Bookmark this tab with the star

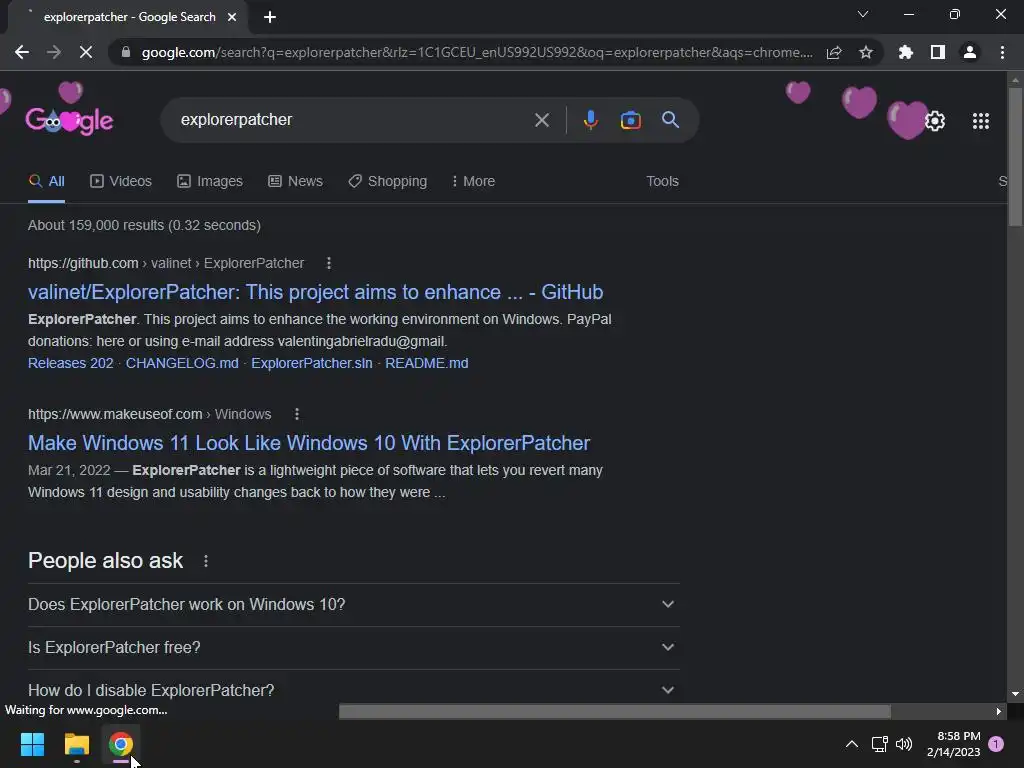[x=866, y=52]
